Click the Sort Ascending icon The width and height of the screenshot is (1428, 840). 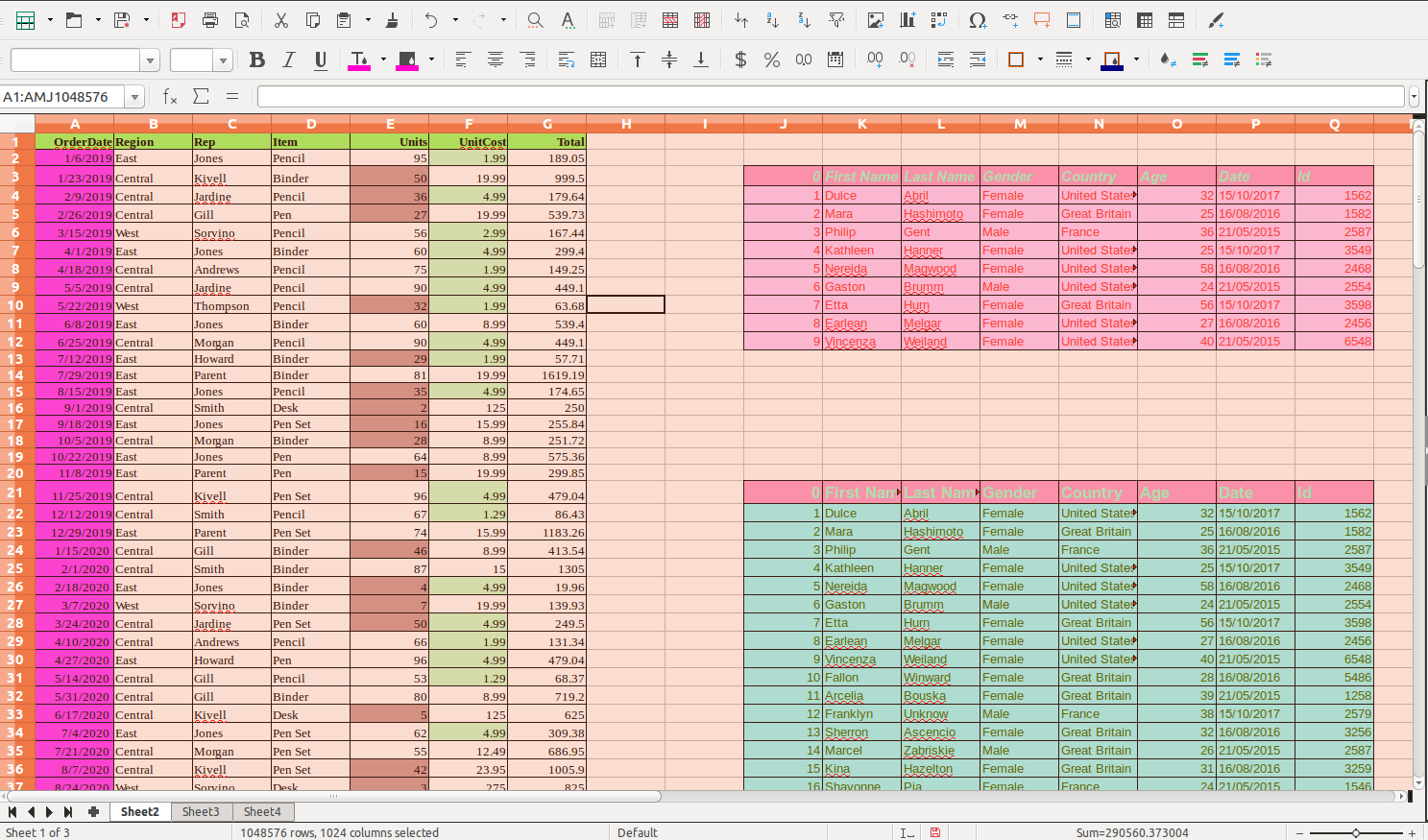pyautogui.click(x=772, y=20)
